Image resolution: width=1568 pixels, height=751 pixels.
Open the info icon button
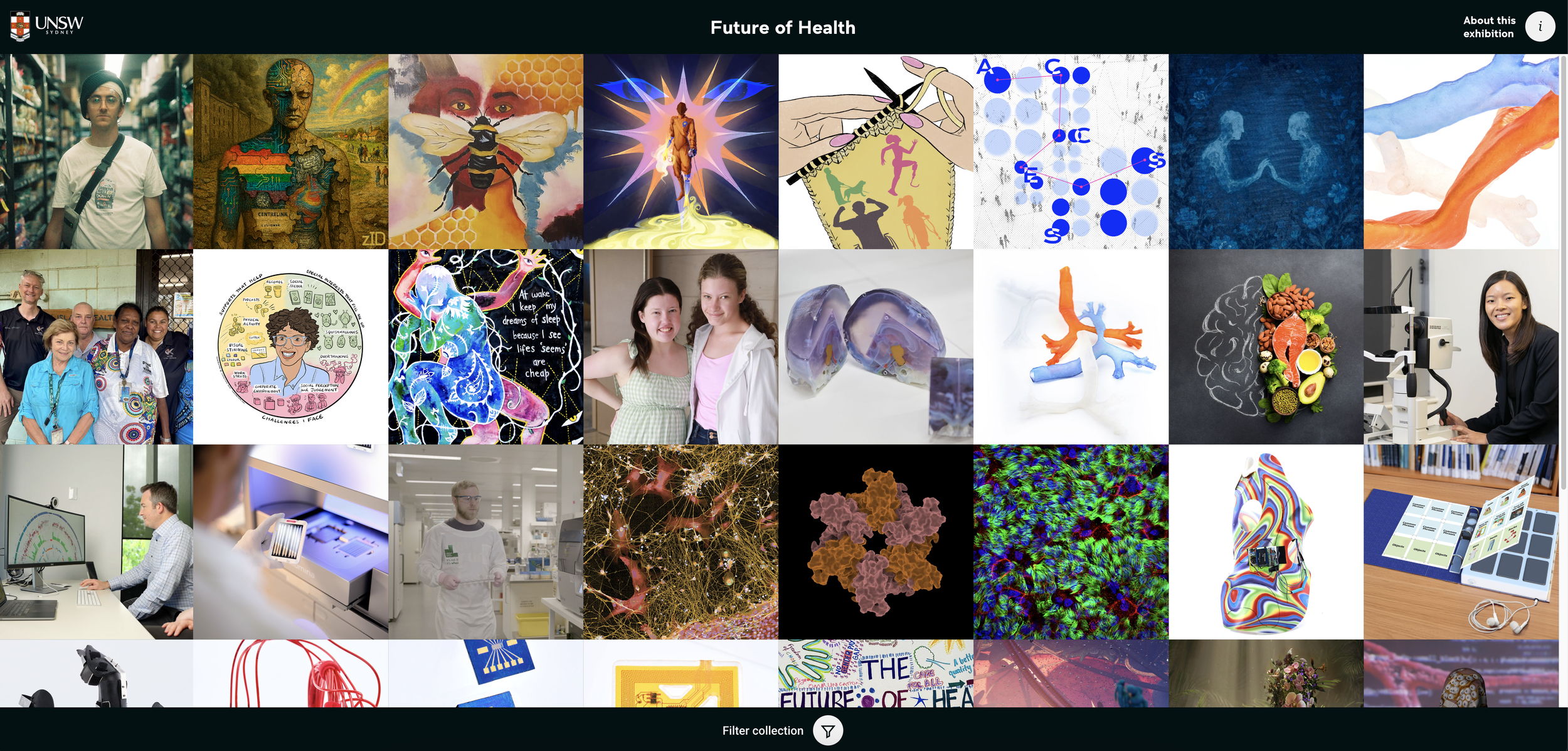[x=1540, y=27]
